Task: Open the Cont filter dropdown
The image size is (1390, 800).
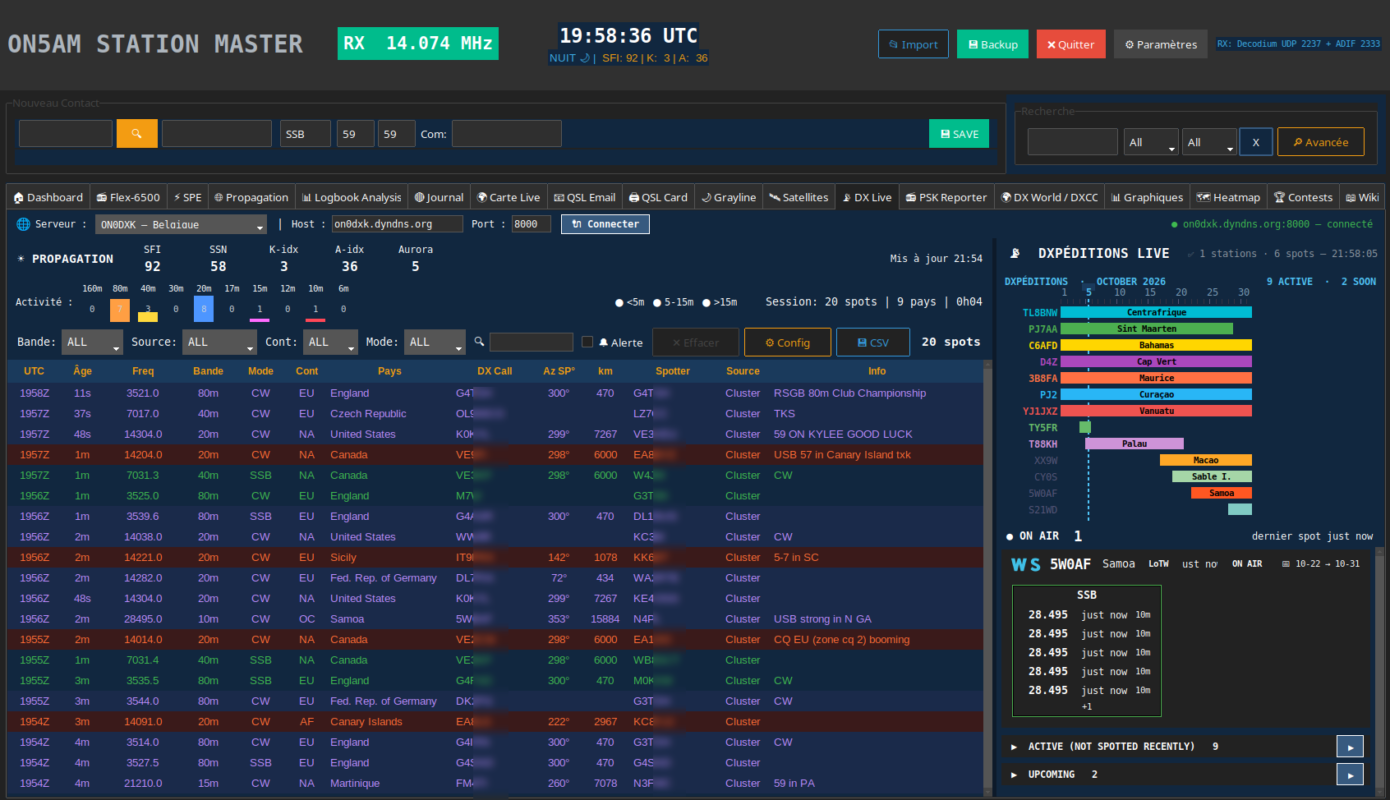Action: [x=330, y=342]
